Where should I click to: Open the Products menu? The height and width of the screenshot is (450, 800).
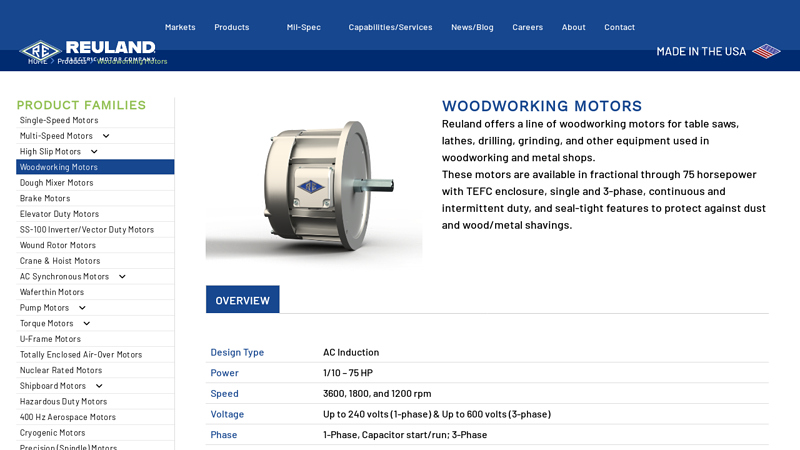232,27
